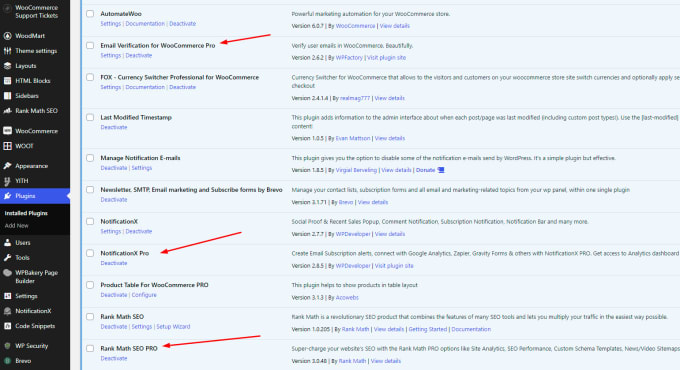Click the Theme settings sliders icon
680x370 pixels.
coord(7,51)
